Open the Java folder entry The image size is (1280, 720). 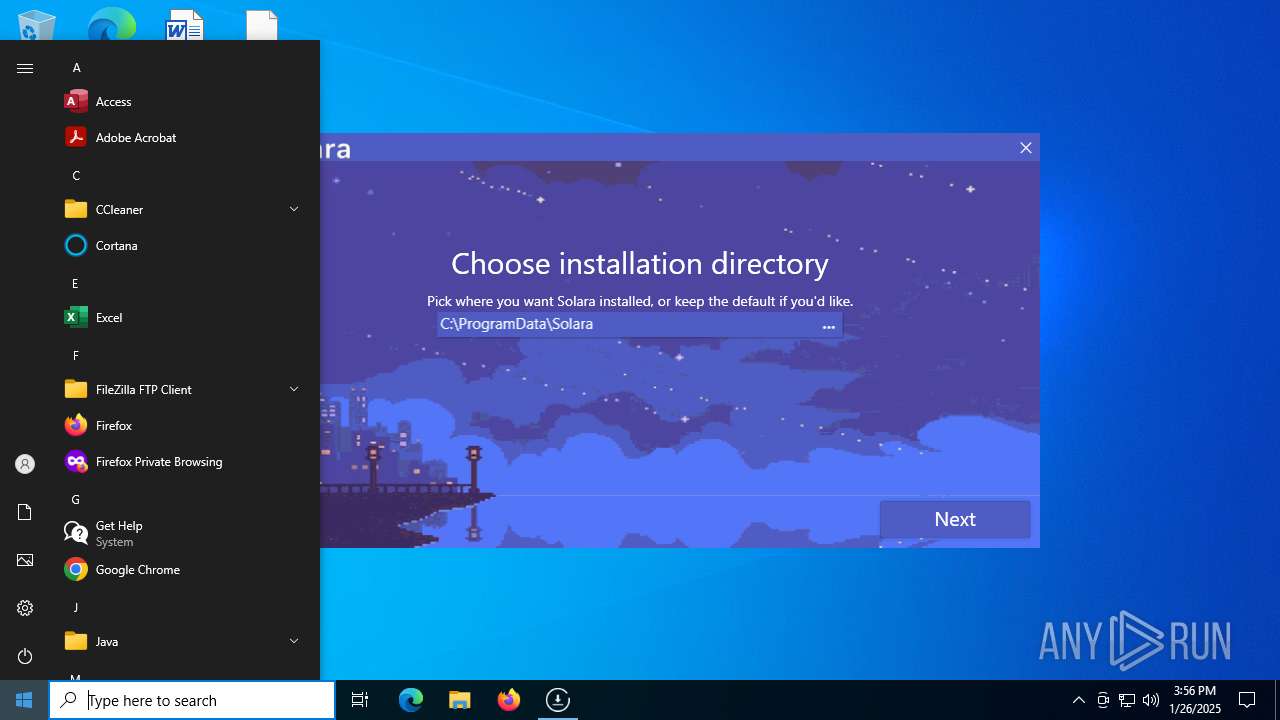click(184, 641)
